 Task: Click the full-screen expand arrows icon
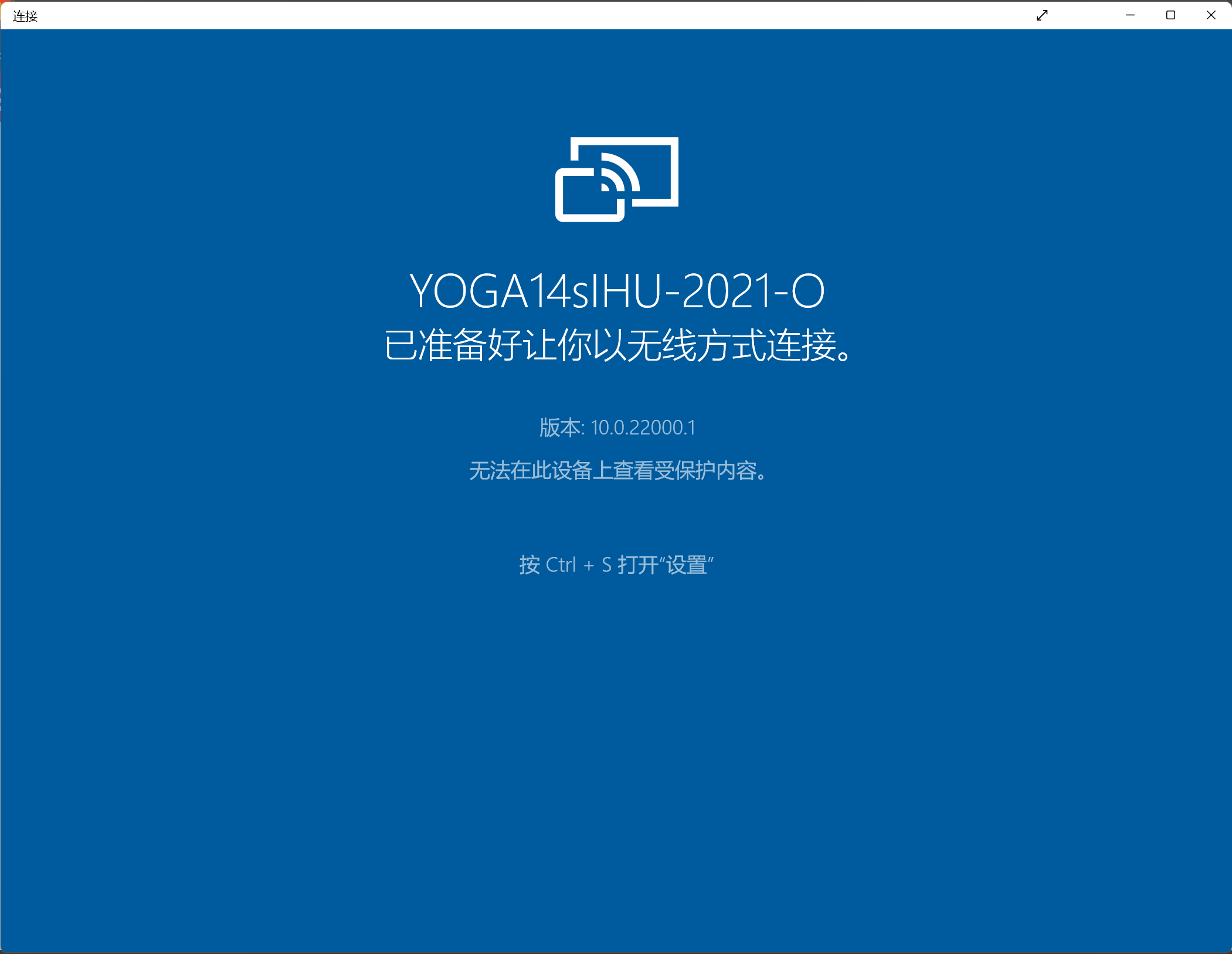click(1042, 15)
